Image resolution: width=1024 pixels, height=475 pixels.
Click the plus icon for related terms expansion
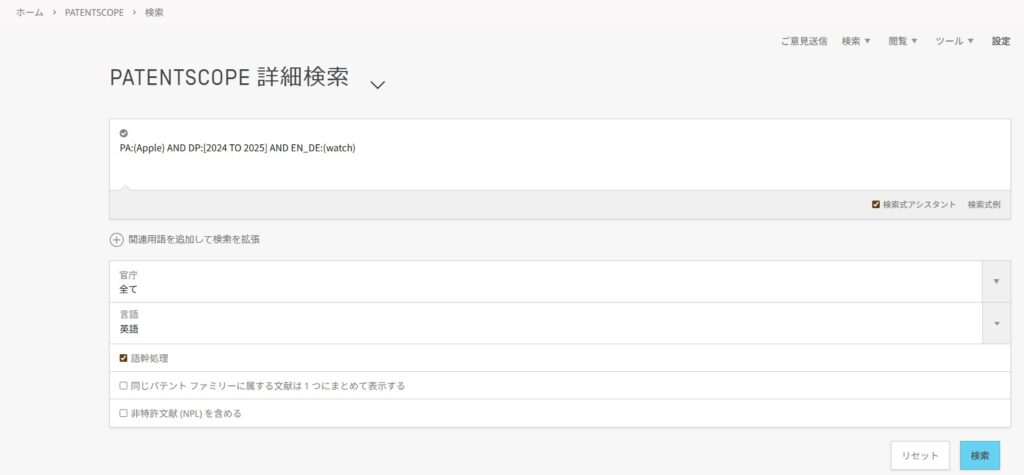tap(117, 240)
